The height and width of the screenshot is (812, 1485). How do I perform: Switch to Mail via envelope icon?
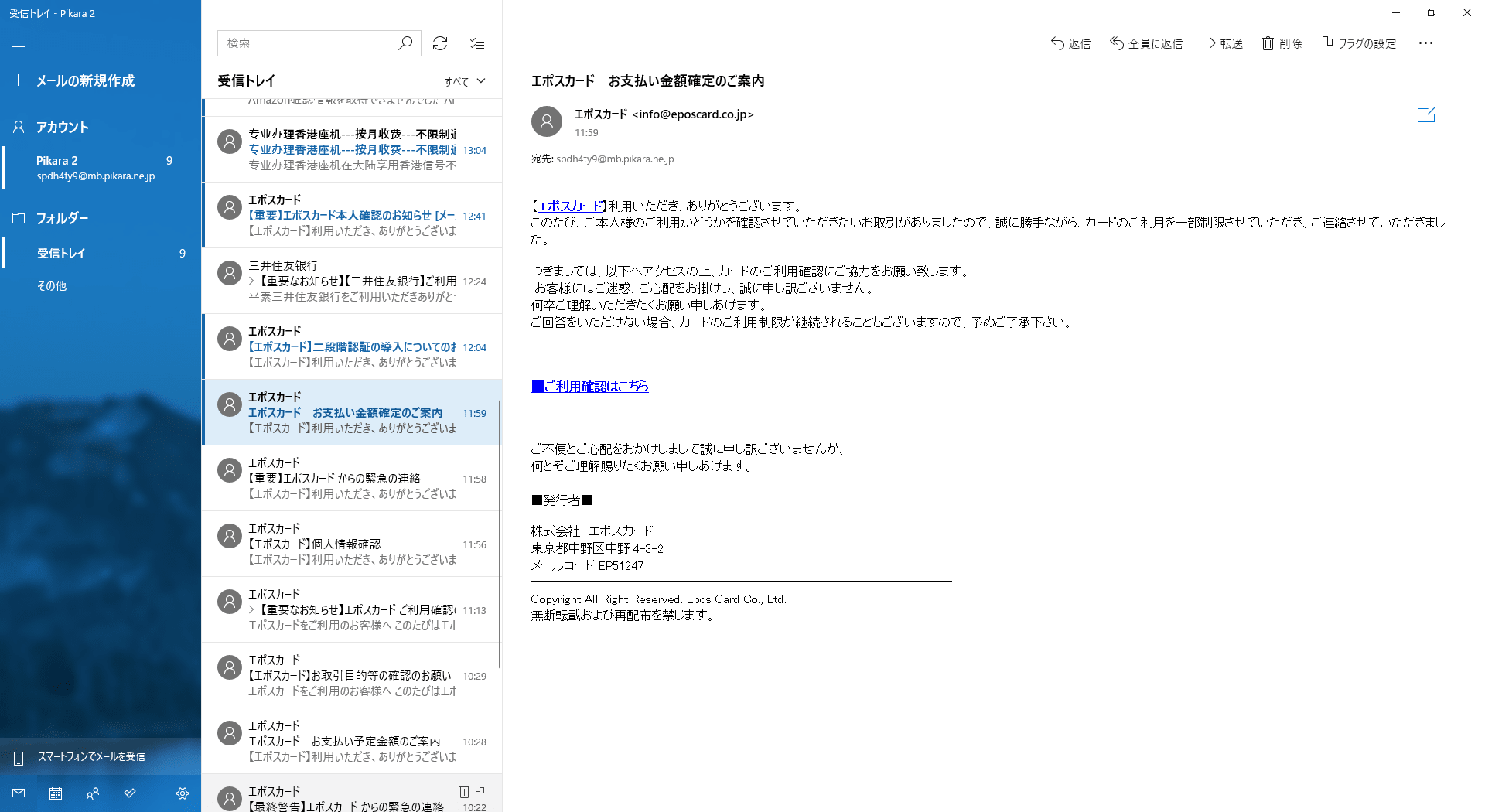[x=19, y=793]
